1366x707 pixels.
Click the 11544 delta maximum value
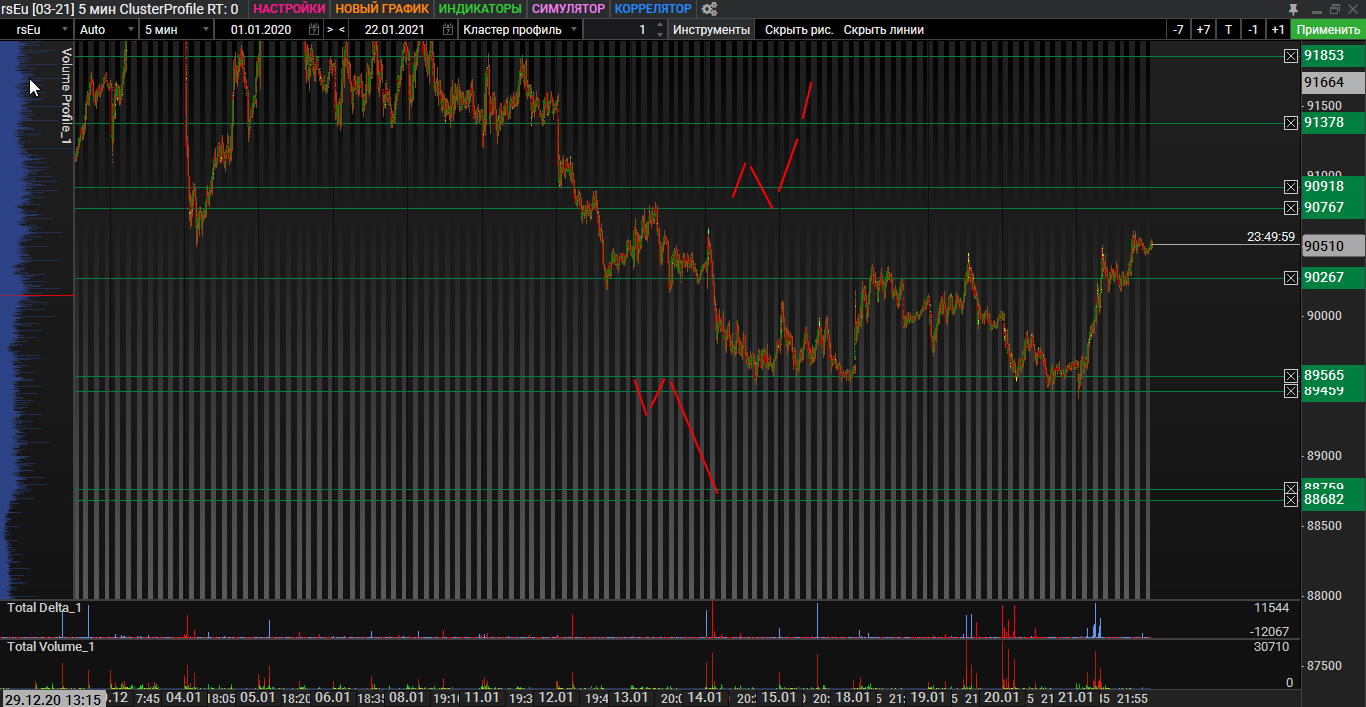tap(1271, 608)
